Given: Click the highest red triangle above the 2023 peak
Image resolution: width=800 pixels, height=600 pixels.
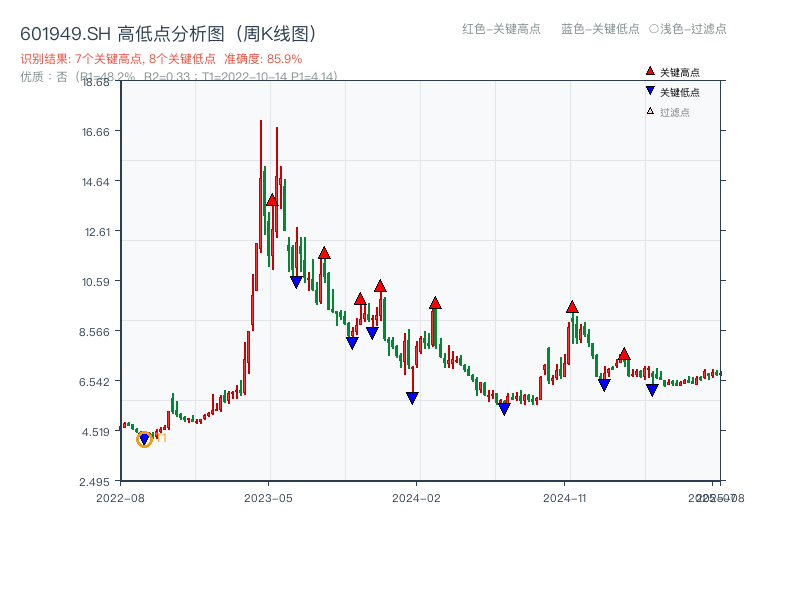Looking at the screenshot, I should click(x=271, y=200).
